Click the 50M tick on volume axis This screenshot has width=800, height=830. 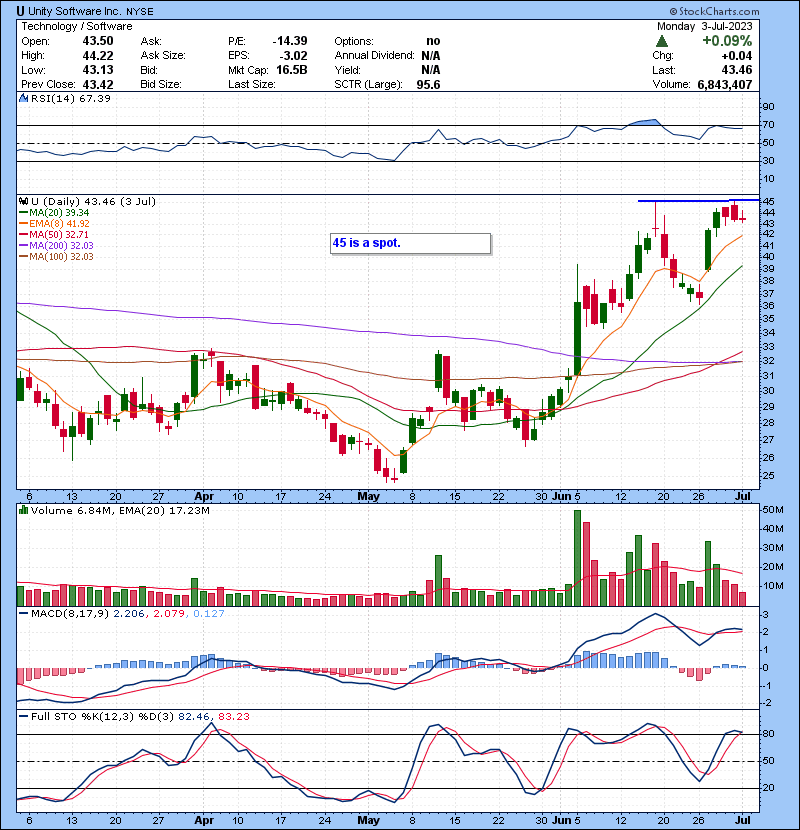click(772, 510)
